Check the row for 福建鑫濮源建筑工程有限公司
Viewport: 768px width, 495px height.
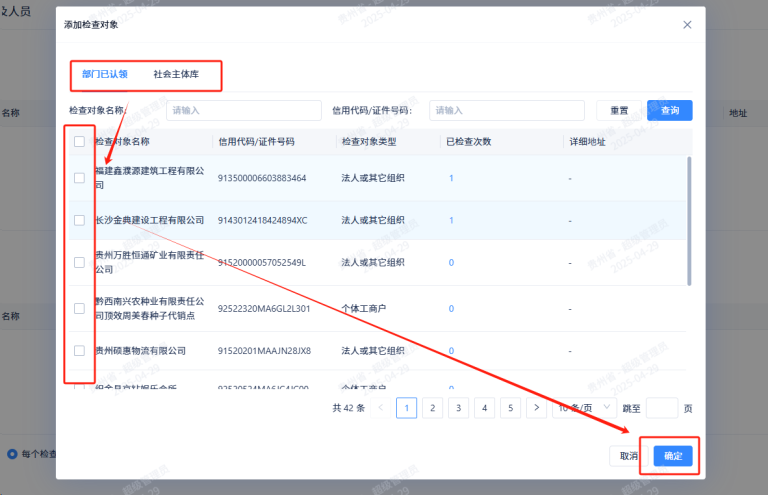79,178
